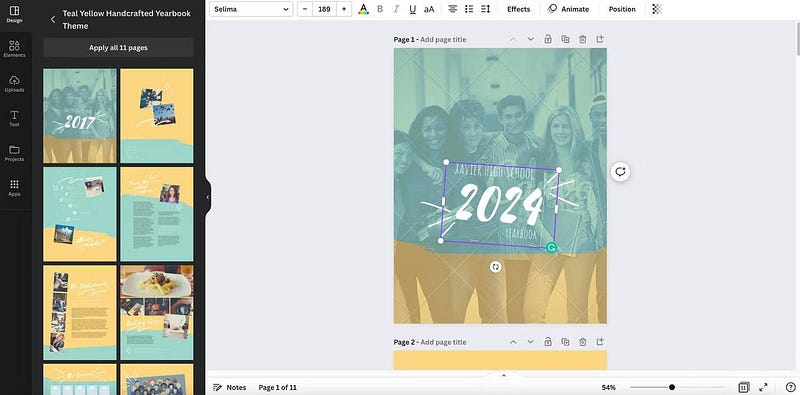Duplicate Page 2
Screen dimensions: 800x395
pyautogui.click(x=565, y=342)
